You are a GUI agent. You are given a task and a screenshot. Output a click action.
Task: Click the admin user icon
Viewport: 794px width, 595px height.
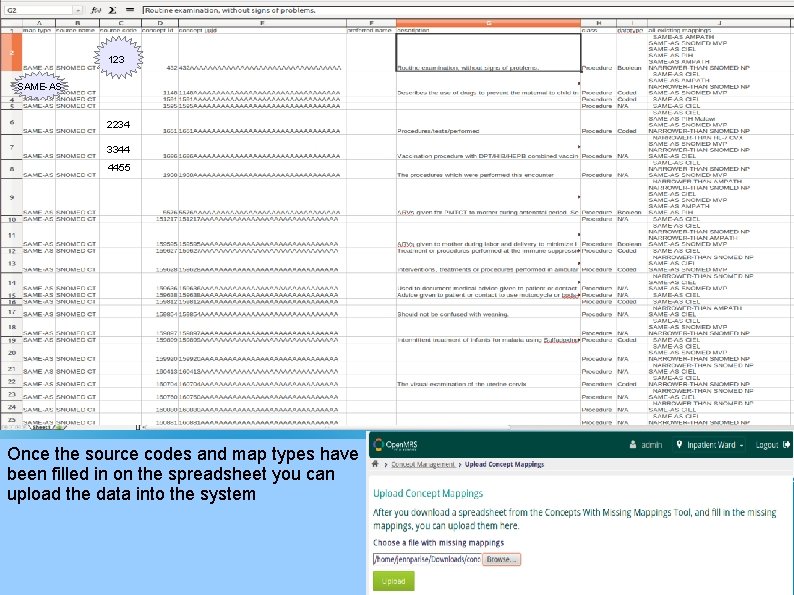click(x=633, y=445)
